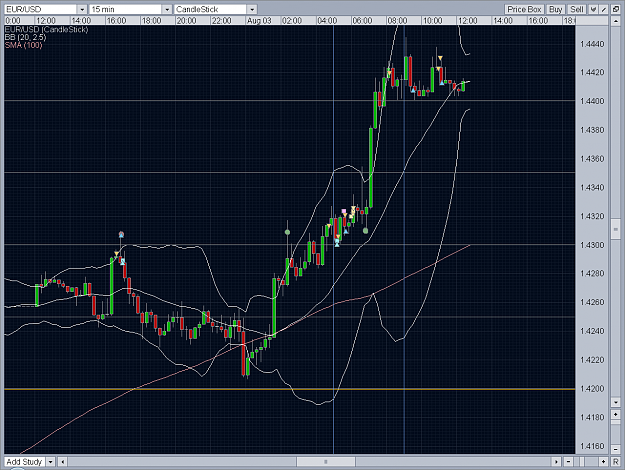
Task: Click the 1.4400 price axis label
Action: point(592,101)
